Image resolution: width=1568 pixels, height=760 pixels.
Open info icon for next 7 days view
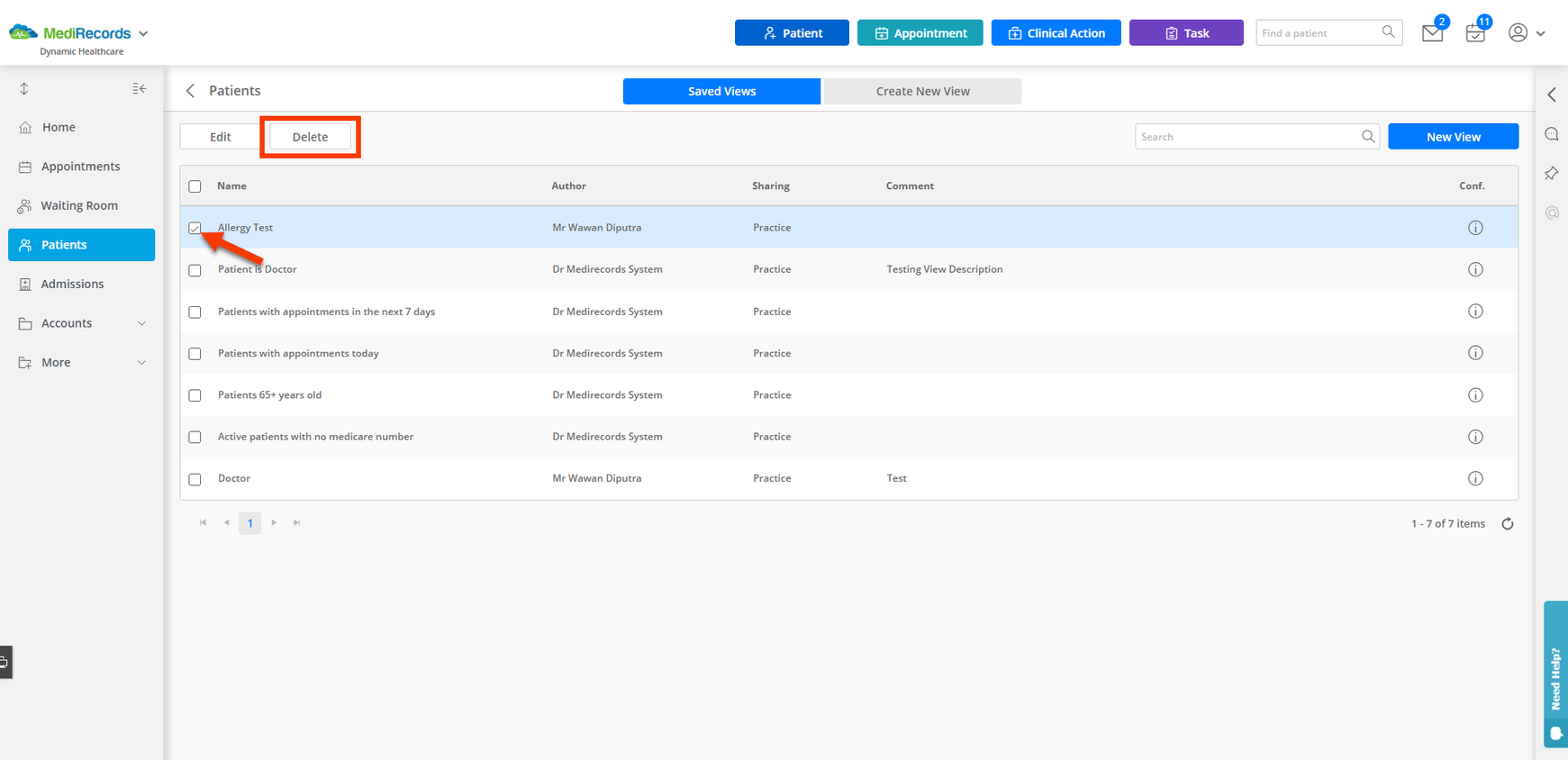(1475, 312)
